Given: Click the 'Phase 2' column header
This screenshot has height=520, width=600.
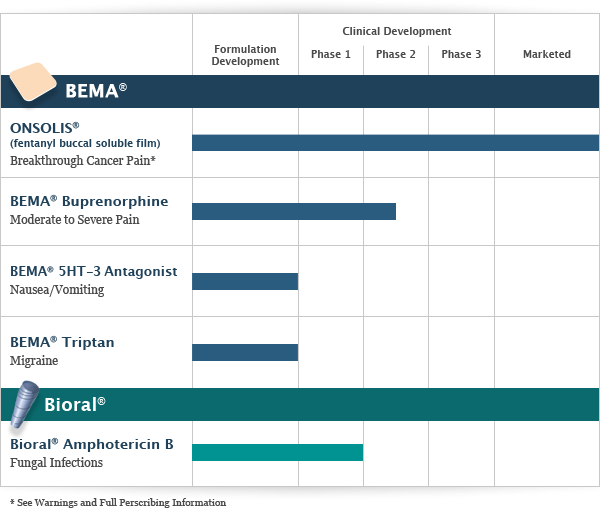Looking at the screenshot, I should pyautogui.click(x=396, y=54).
